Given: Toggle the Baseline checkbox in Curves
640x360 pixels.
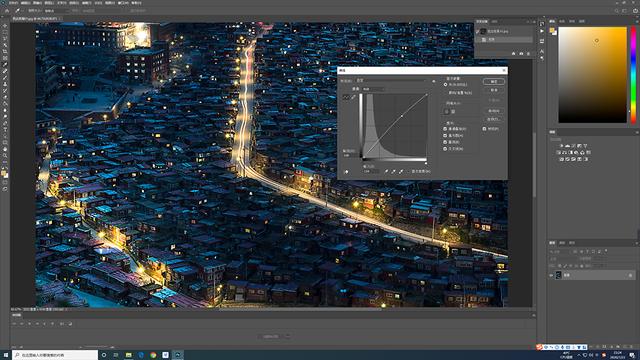Looking at the screenshot, I should pyautogui.click(x=445, y=142).
